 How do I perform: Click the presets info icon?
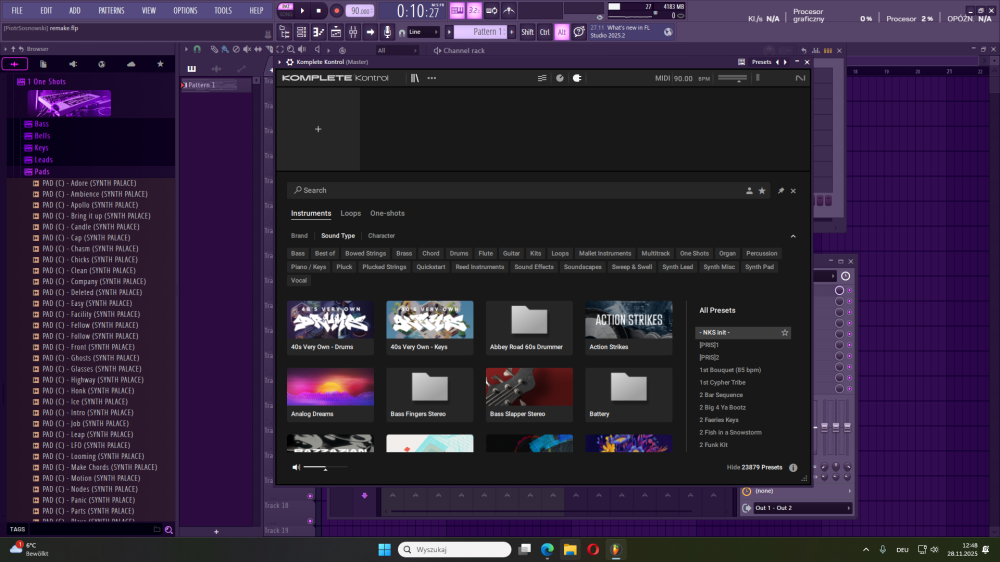click(x=793, y=468)
